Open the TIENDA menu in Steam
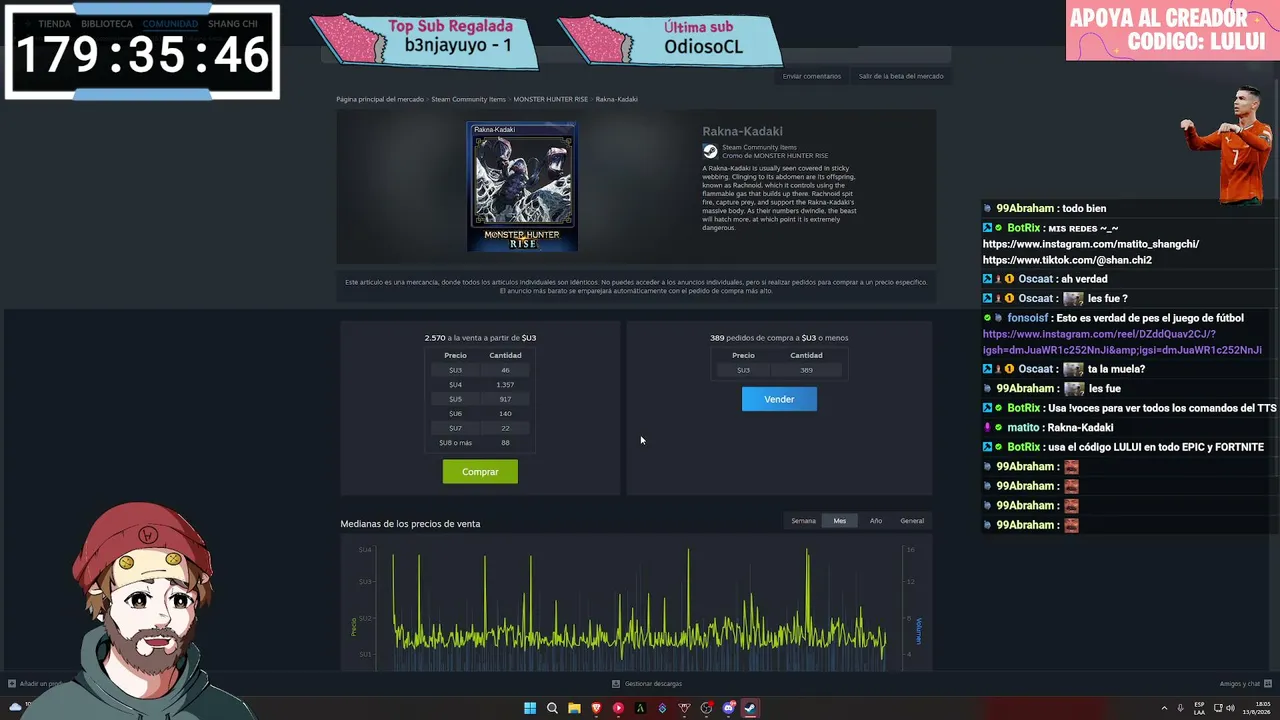 [x=55, y=24]
